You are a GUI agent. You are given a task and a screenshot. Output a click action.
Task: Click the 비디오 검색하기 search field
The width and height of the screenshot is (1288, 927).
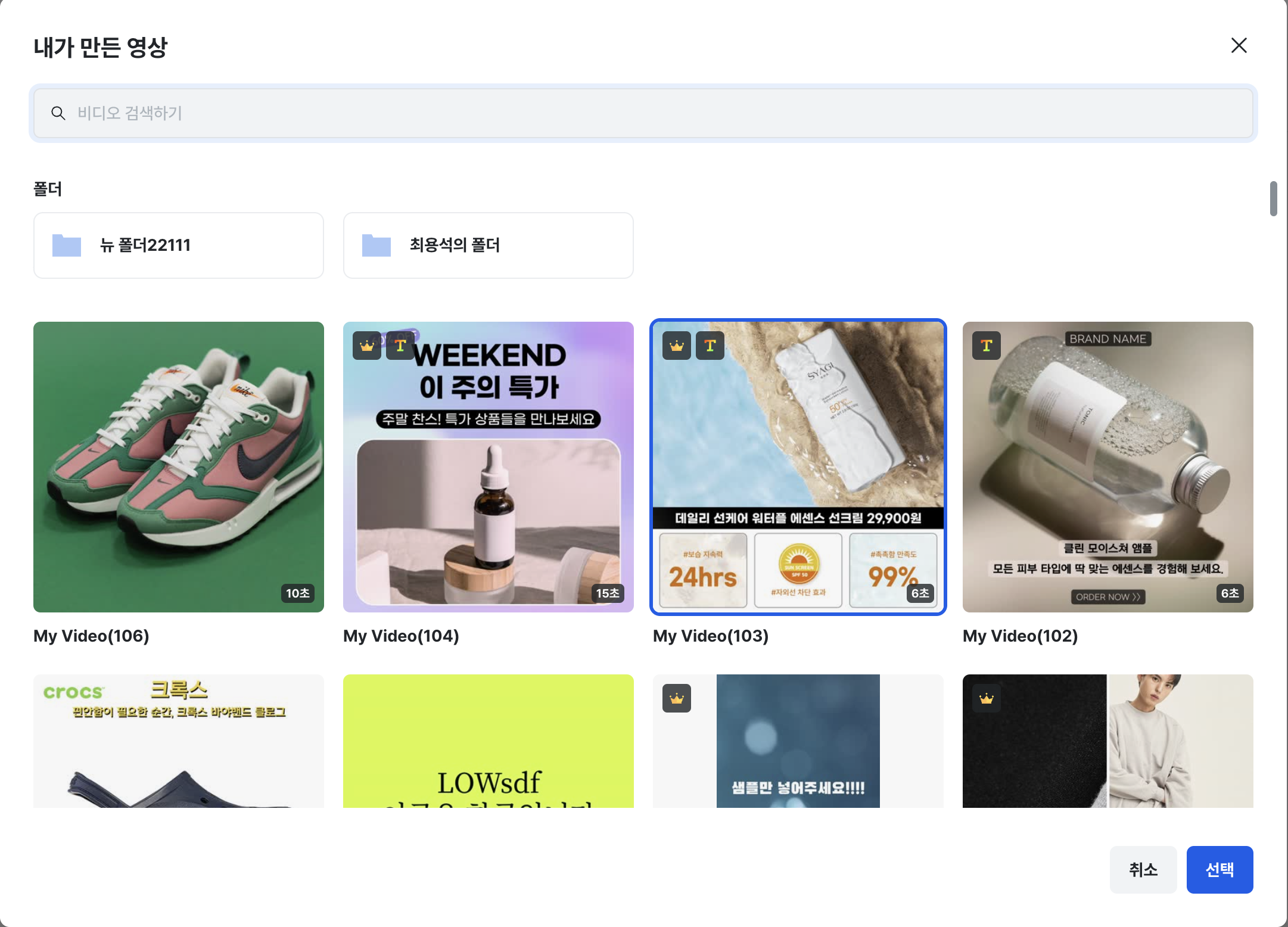(643, 113)
